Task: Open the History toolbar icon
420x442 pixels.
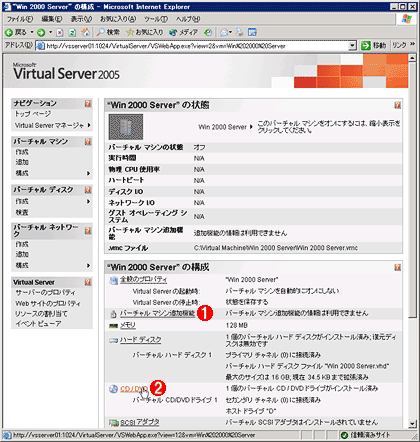Action: 208,32
